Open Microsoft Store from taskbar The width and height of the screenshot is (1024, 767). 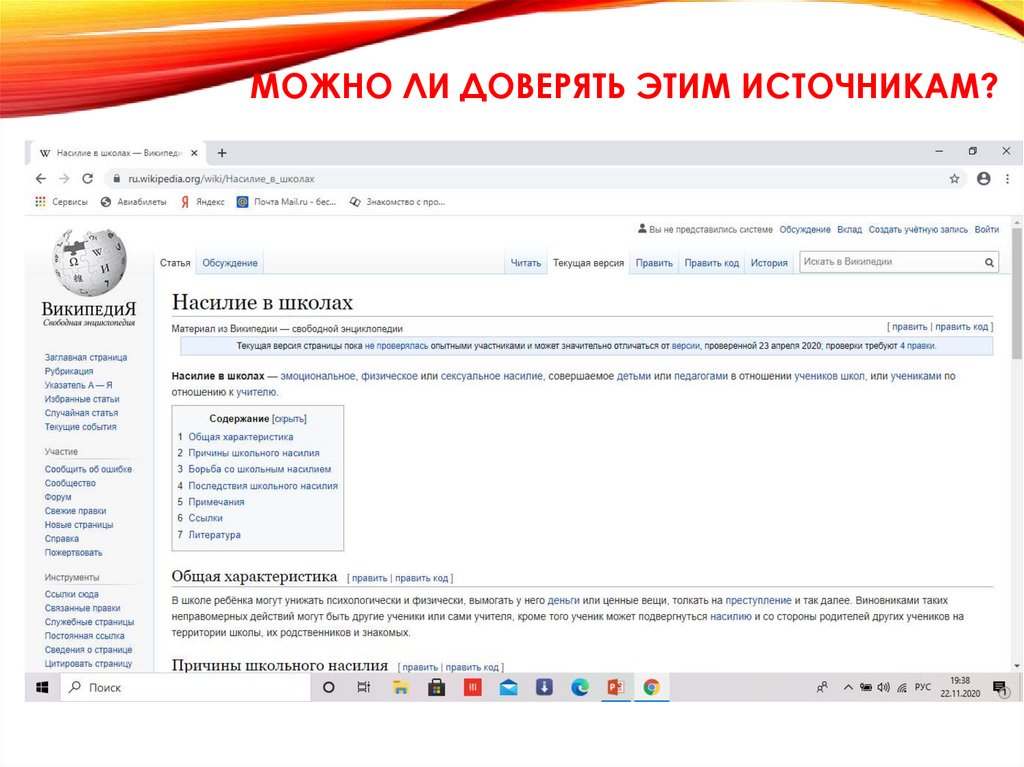tap(436, 687)
